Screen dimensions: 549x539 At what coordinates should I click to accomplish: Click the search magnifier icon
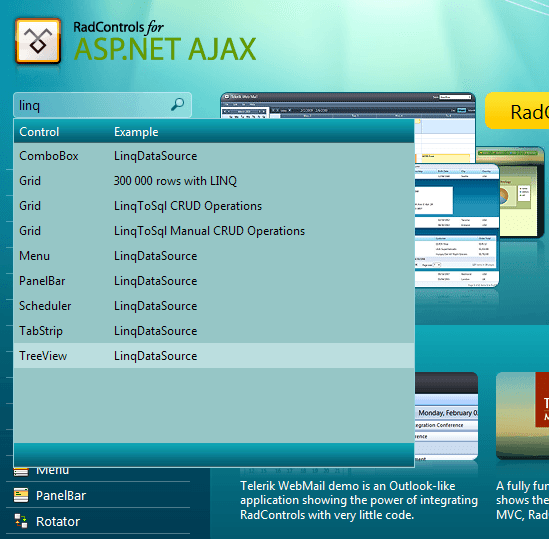point(178,104)
